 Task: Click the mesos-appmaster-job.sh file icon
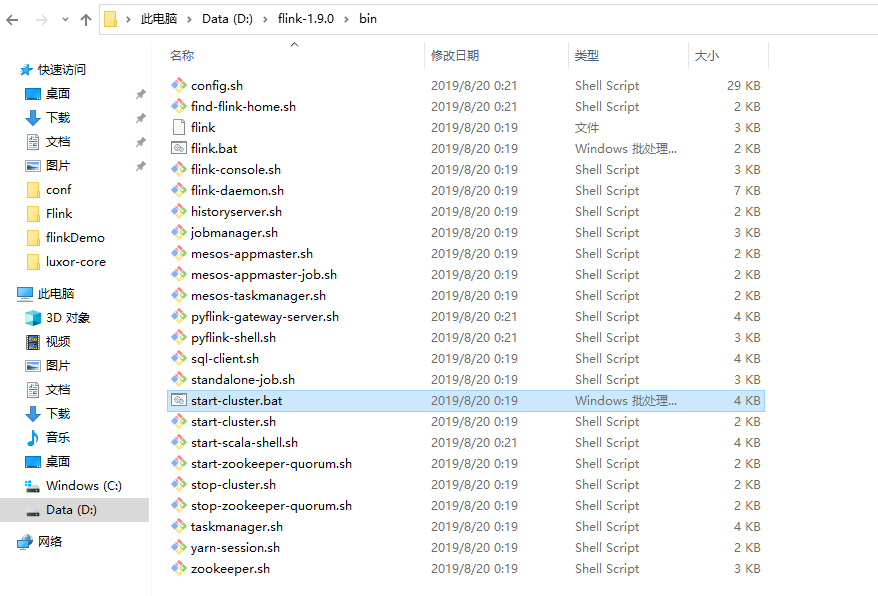point(179,274)
